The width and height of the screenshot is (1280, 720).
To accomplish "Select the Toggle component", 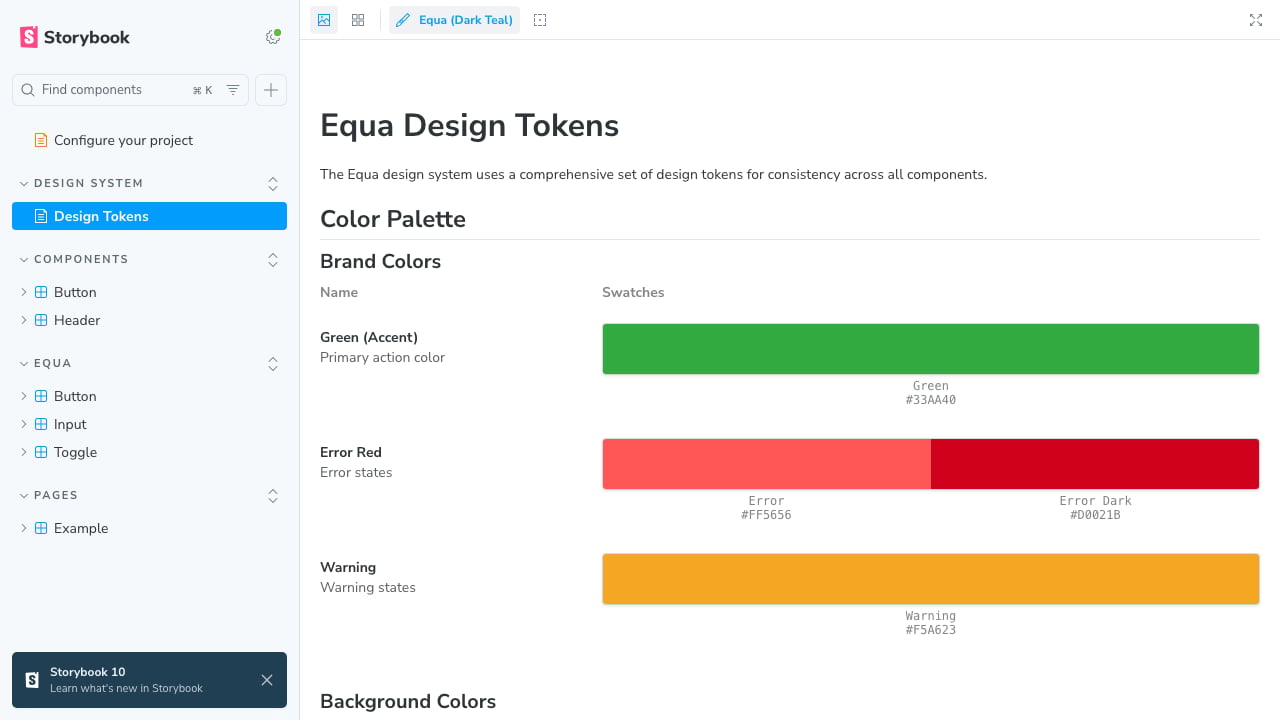I will (149, 452).
